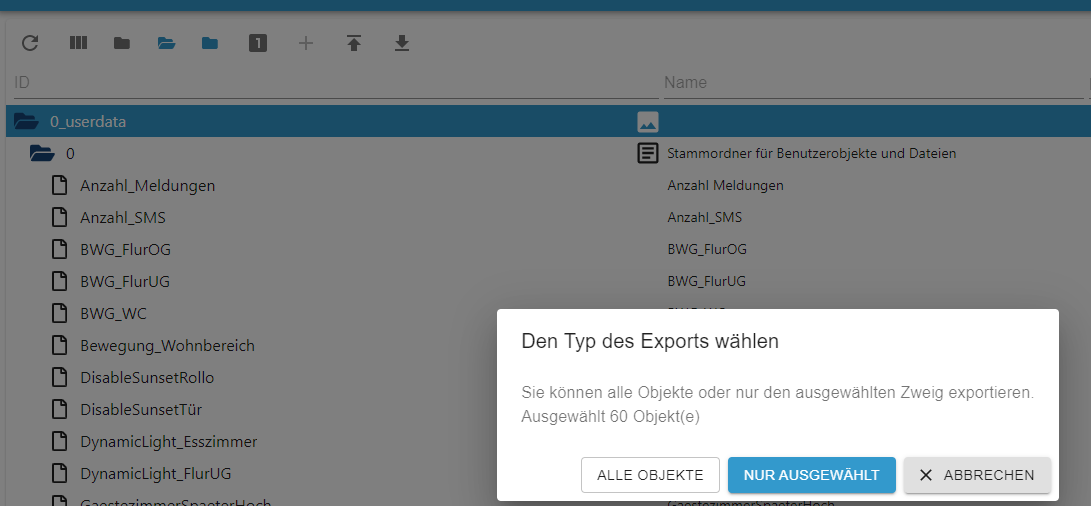1091x506 pixels.
Task: Click ABBRECHEN to cancel export
Action: click(x=977, y=475)
